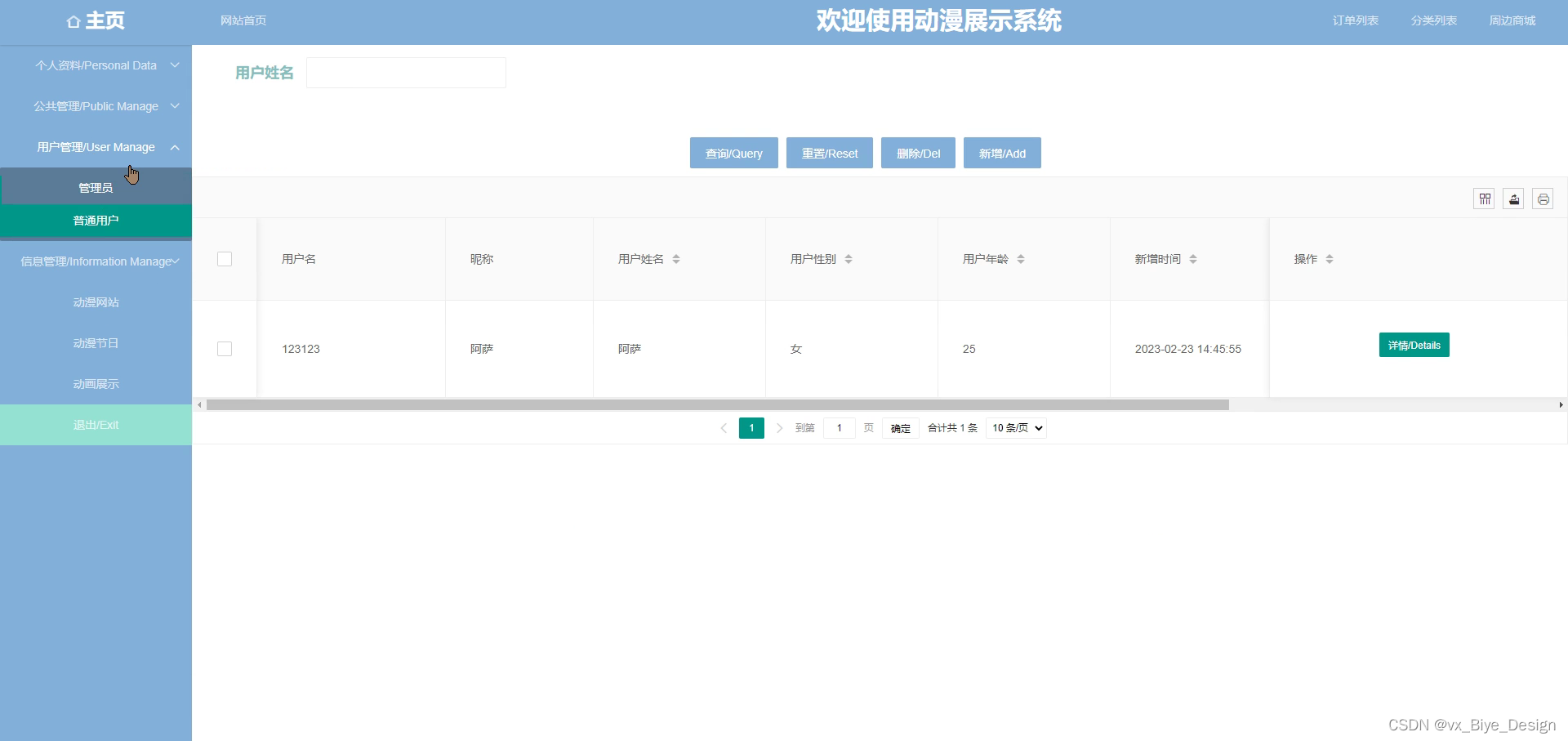The width and height of the screenshot is (1568, 741).
Task: Click the home icon beside 主页
Action: point(73,22)
